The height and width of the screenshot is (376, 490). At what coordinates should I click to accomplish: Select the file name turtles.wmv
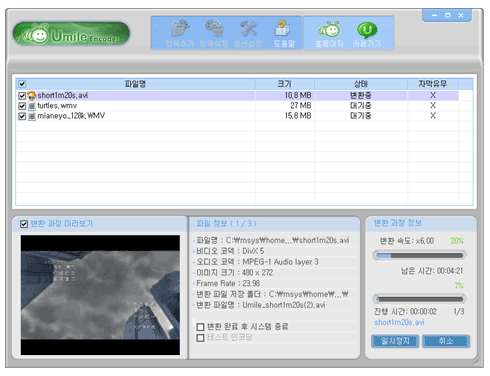(x=57, y=106)
